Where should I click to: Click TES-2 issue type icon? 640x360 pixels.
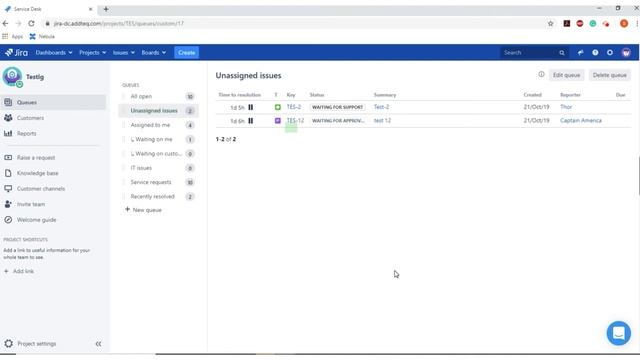point(278,107)
